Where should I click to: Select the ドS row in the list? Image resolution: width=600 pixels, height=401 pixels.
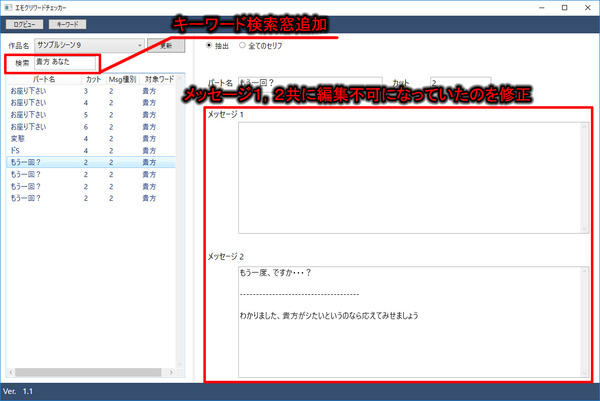tap(91, 150)
